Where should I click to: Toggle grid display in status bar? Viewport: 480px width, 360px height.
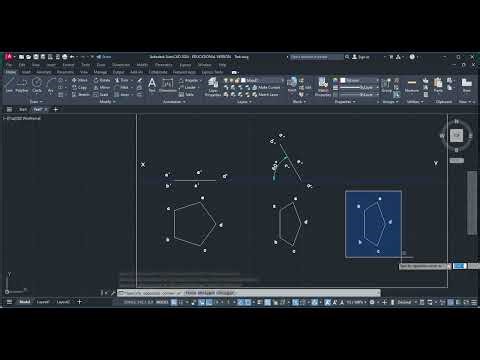(174, 302)
